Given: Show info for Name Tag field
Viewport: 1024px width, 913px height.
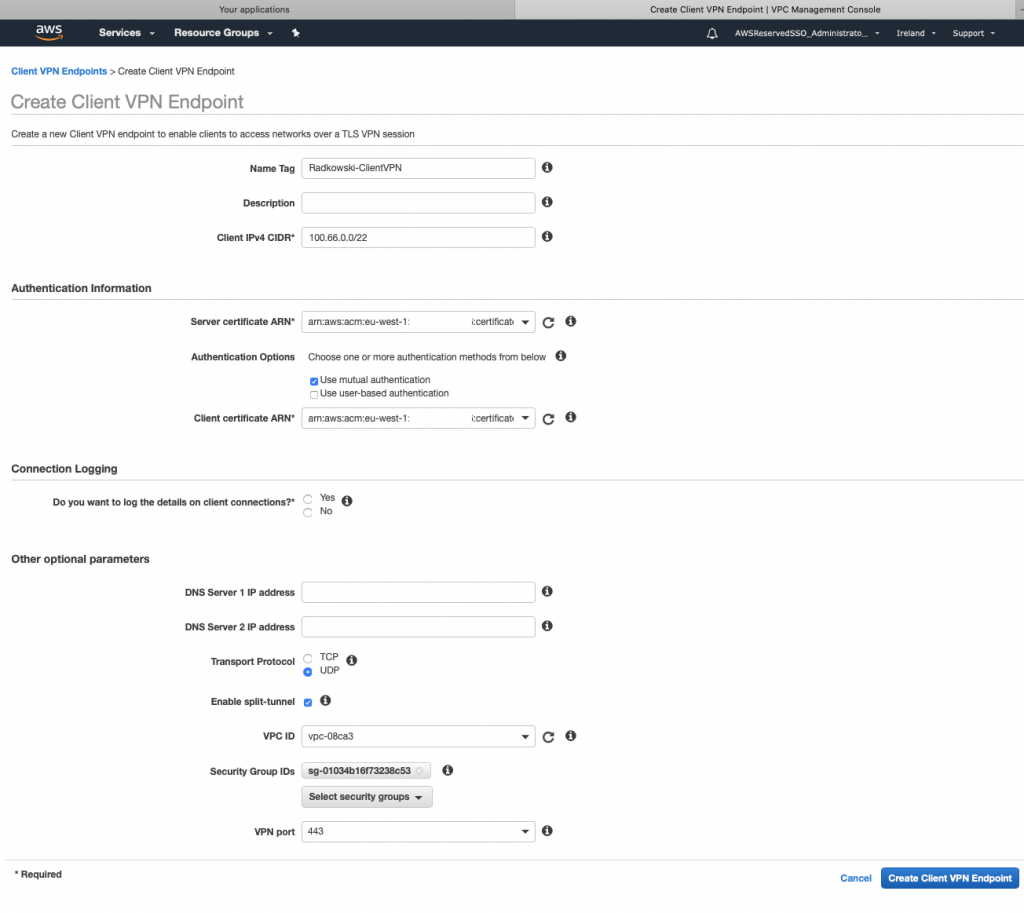Looking at the screenshot, I should pyautogui.click(x=547, y=167).
